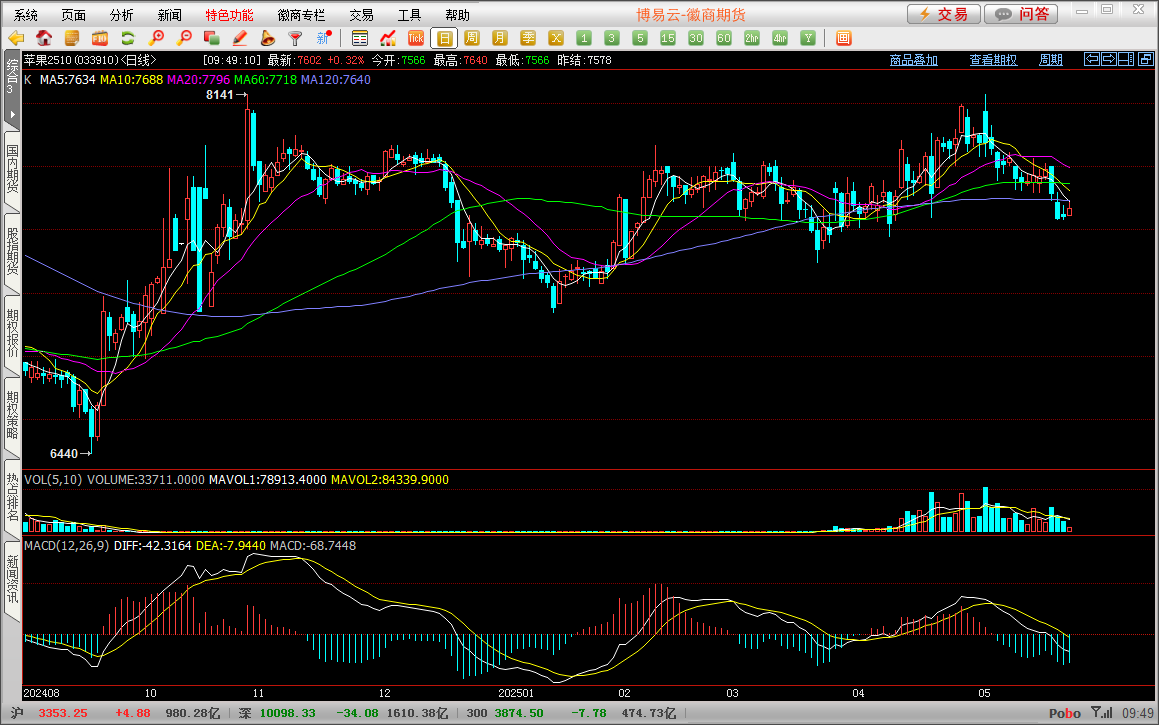Click the yellow X period button
Screen dimensions: 1159x725
(x=557, y=38)
